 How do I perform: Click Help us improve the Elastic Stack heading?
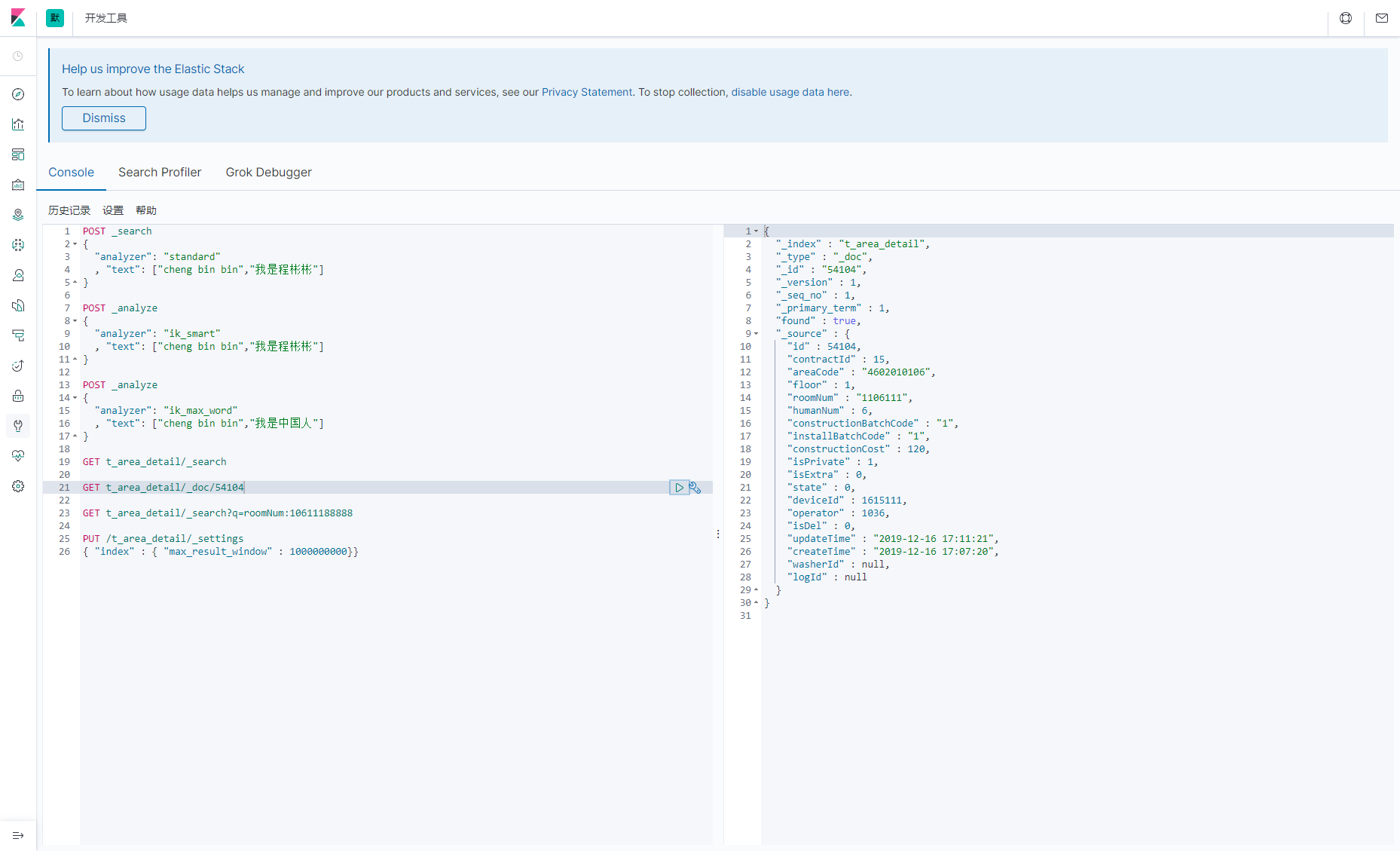click(x=153, y=69)
